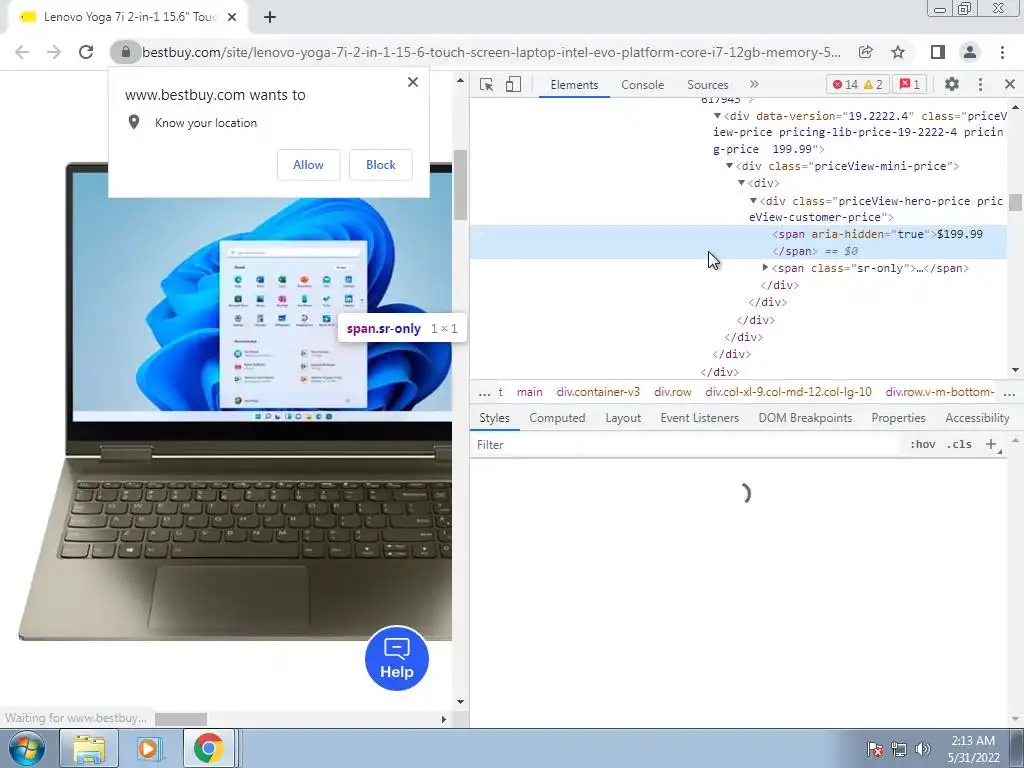Screen dimensions: 1024x768
Task: Open DevTools settings gear
Action: (x=952, y=84)
